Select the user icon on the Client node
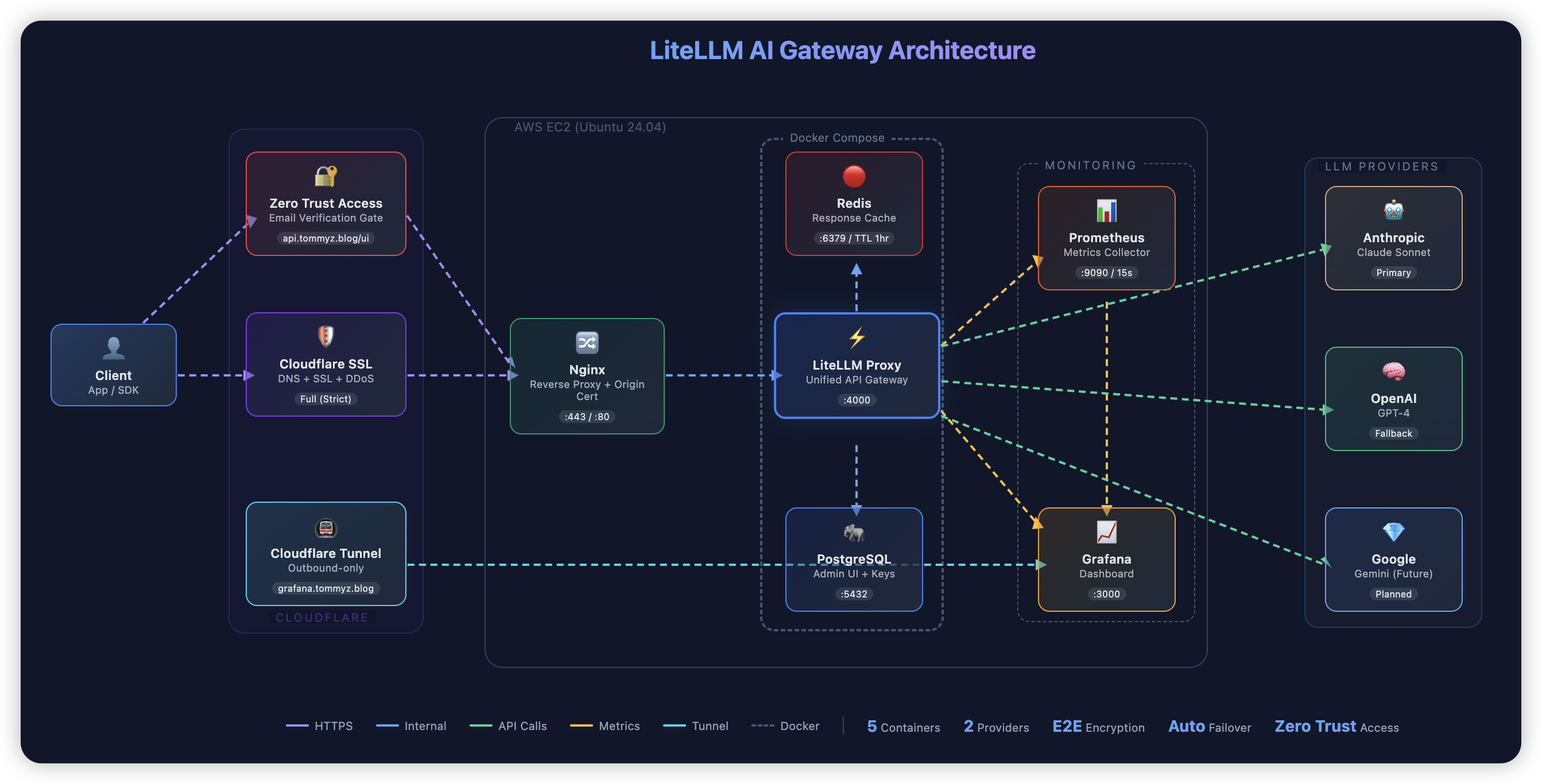This screenshot has height=784, width=1542. [113, 348]
